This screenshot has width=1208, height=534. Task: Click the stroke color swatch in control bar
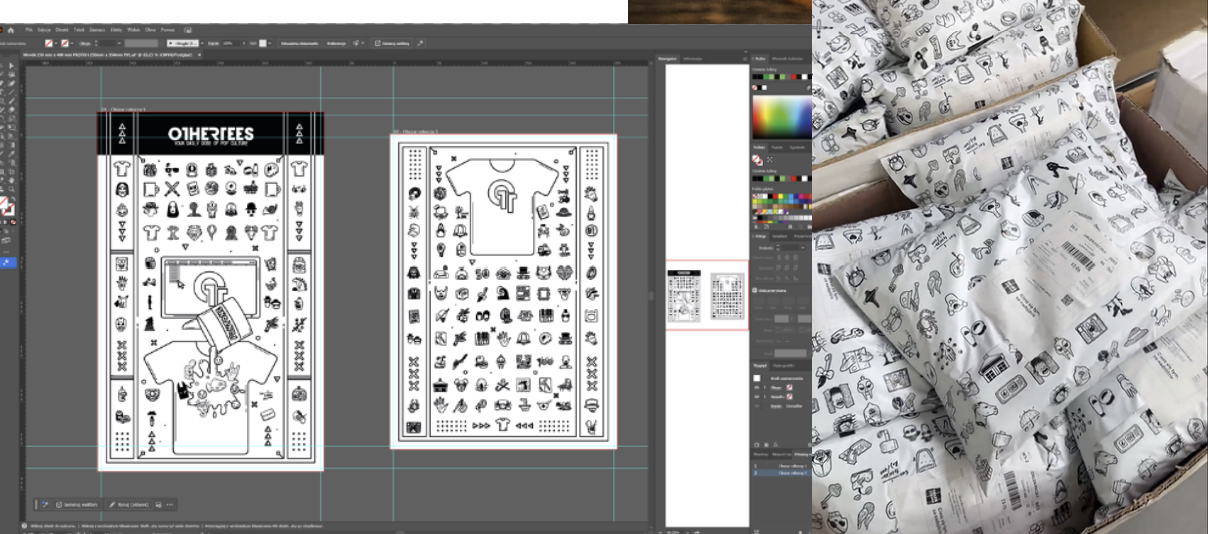pos(65,44)
